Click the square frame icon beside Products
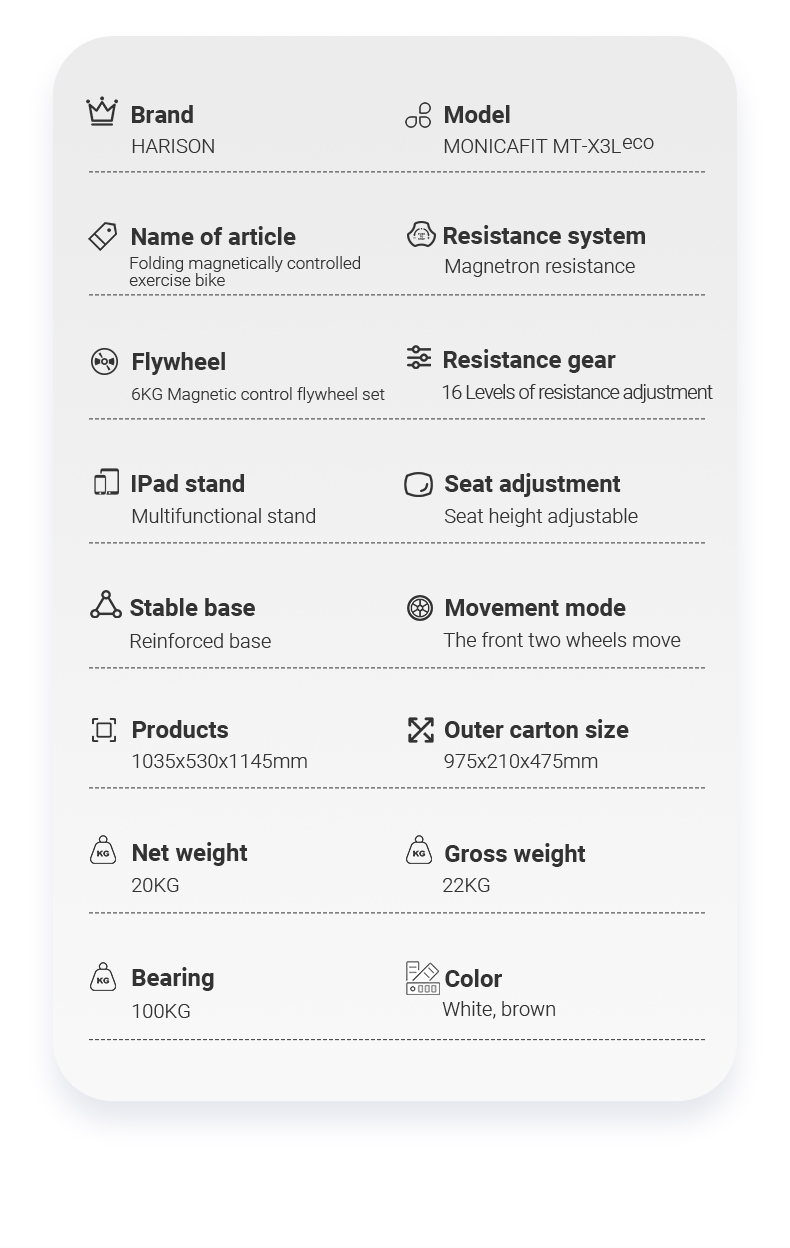The image size is (790, 1248). point(104,730)
